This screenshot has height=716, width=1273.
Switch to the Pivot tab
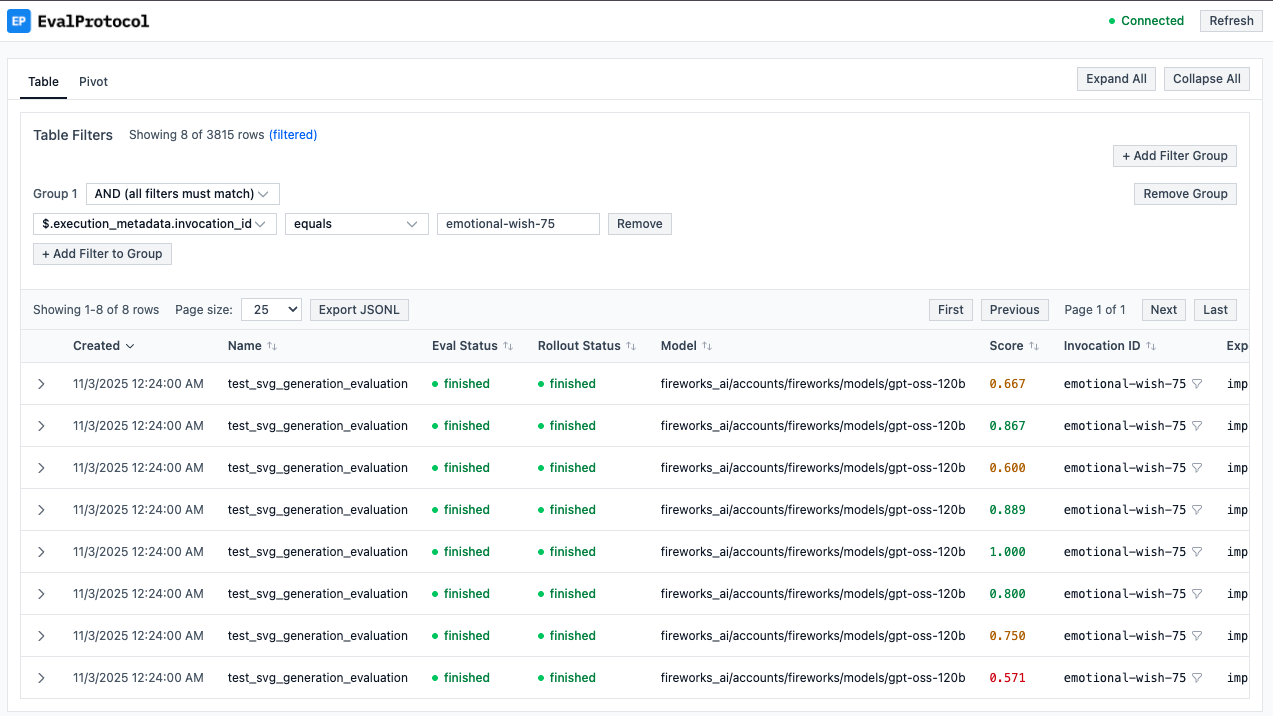pyautogui.click(x=93, y=81)
